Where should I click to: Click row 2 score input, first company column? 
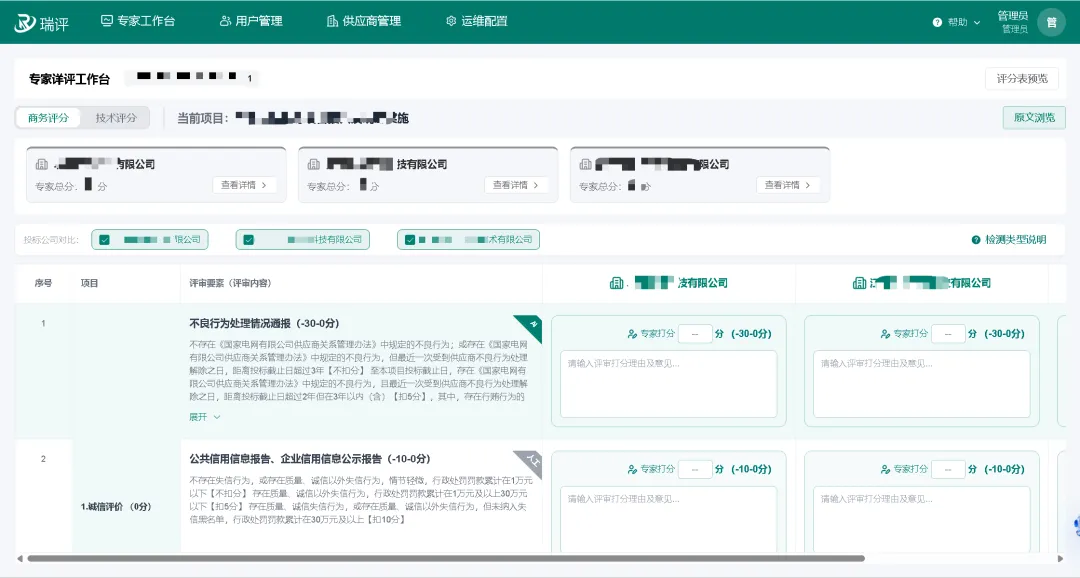695,470
